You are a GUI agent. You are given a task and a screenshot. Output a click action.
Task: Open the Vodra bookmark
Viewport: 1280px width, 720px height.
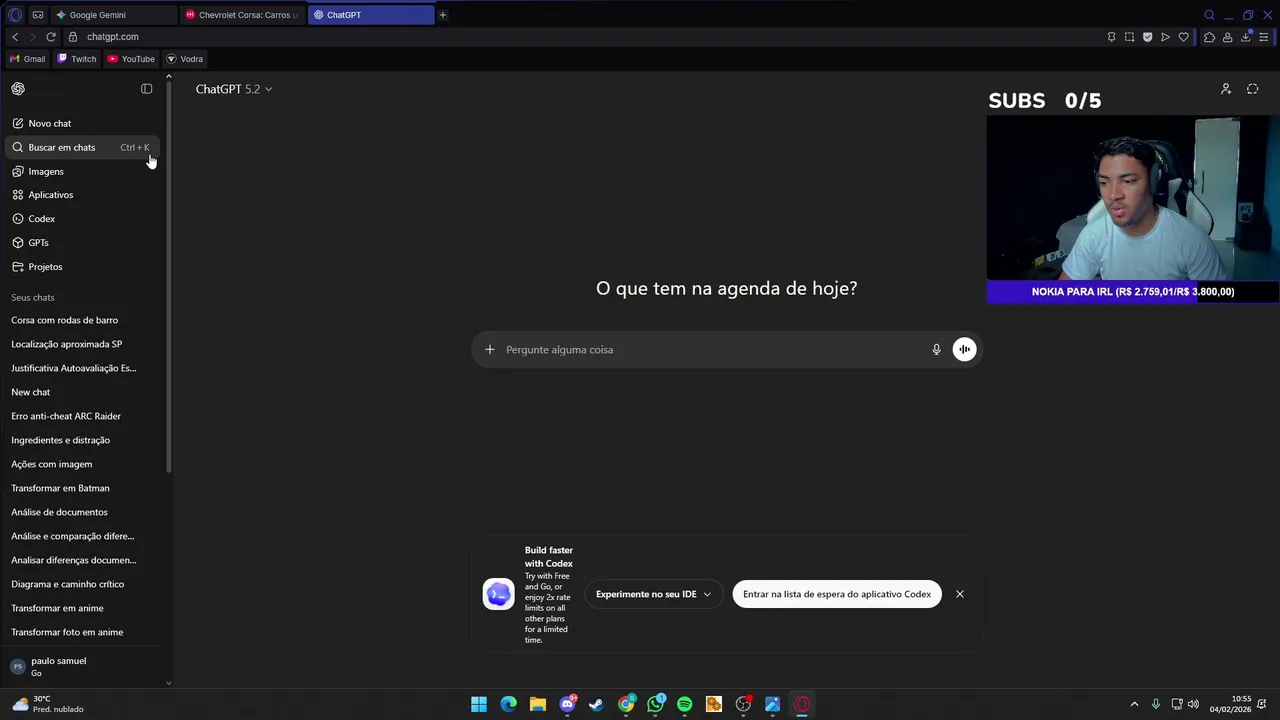point(185,59)
